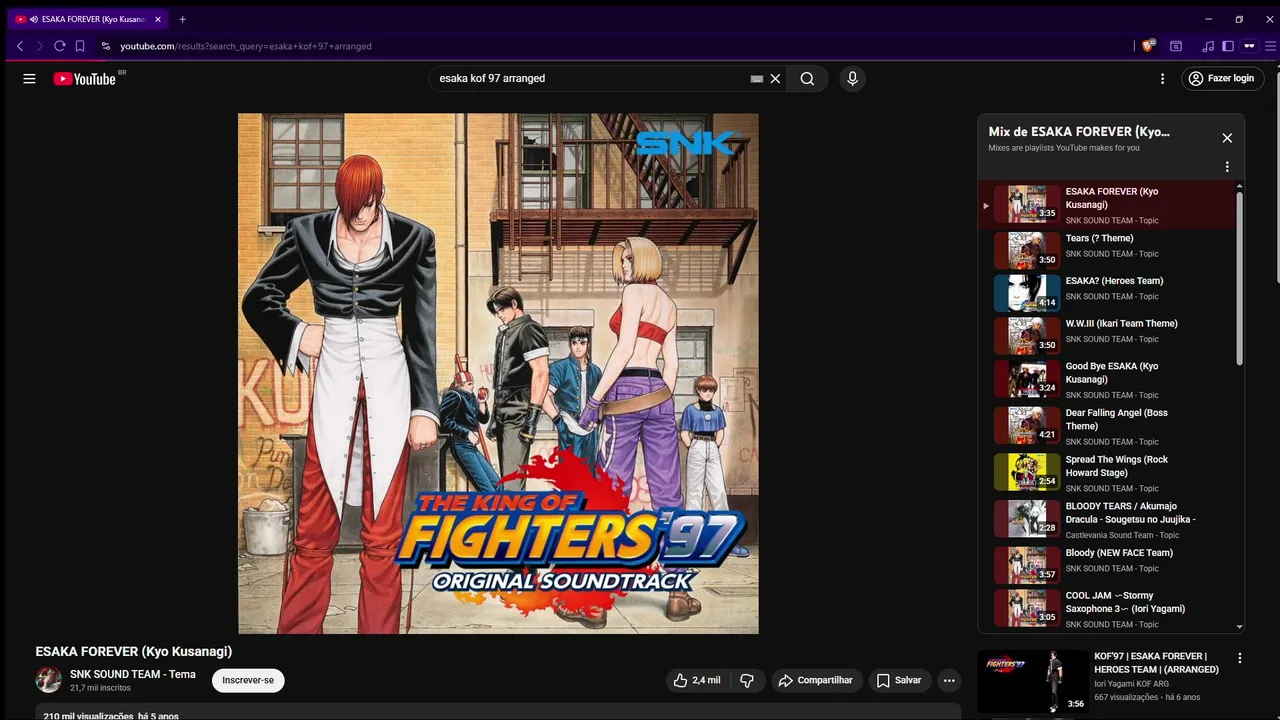
Task: Run search with magnifier button
Action: click(x=807, y=78)
